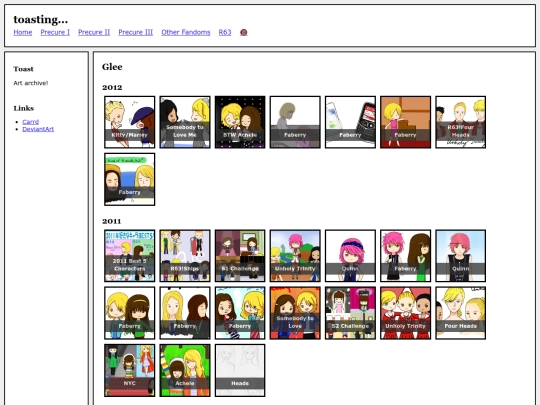Open the Somebody to Love thumbnail

pos(295,313)
